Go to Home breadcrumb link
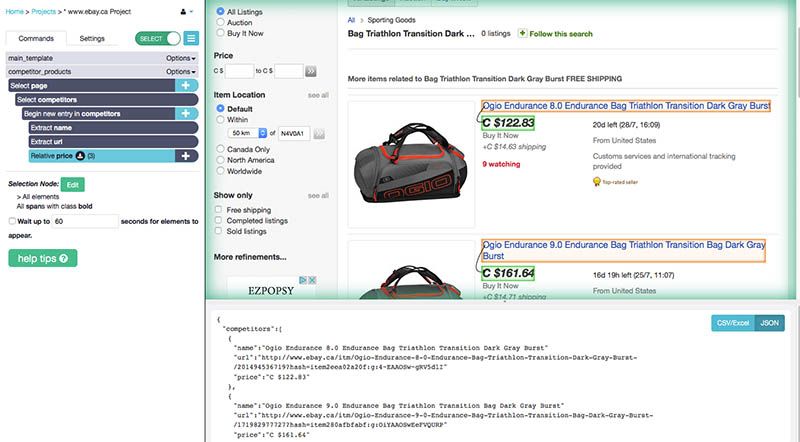 click(14, 11)
